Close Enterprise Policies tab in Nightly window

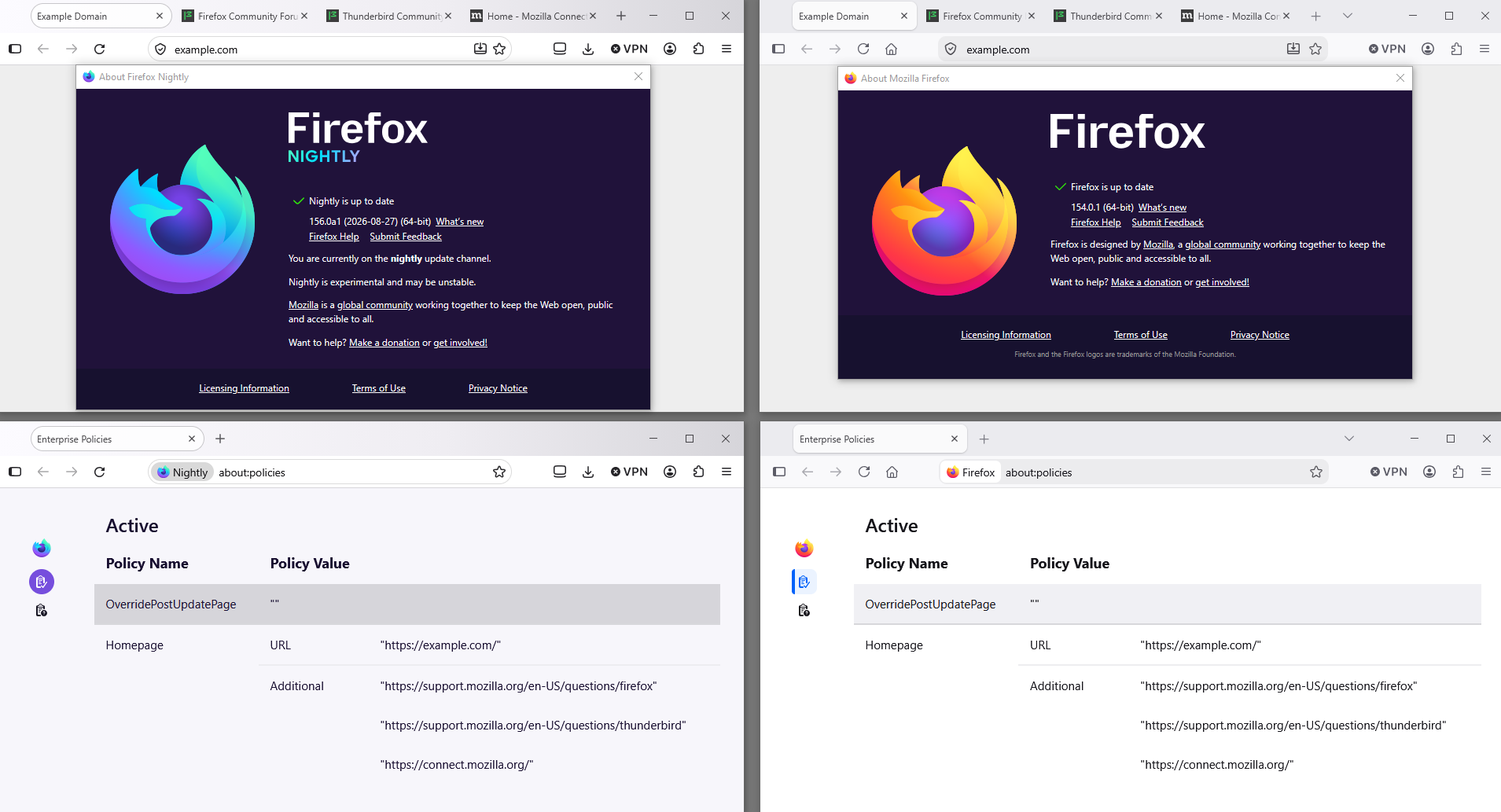[x=191, y=439]
